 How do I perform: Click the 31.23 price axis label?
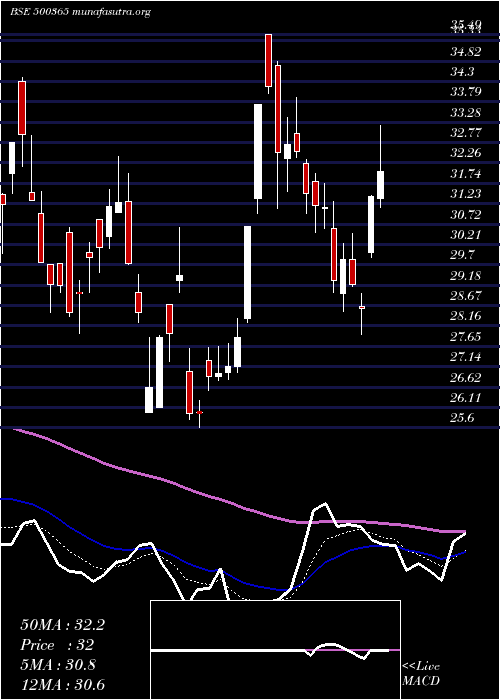466,194
